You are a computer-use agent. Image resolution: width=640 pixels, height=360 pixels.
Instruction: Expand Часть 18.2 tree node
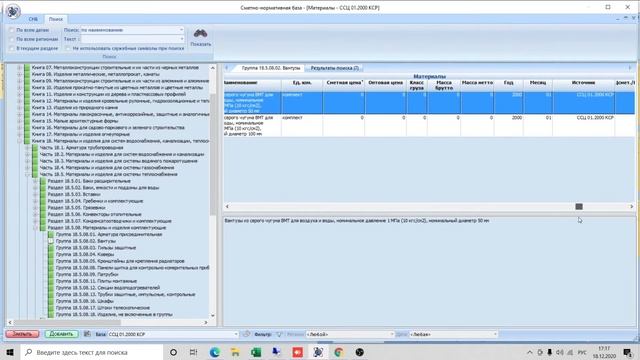click(x=27, y=154)
